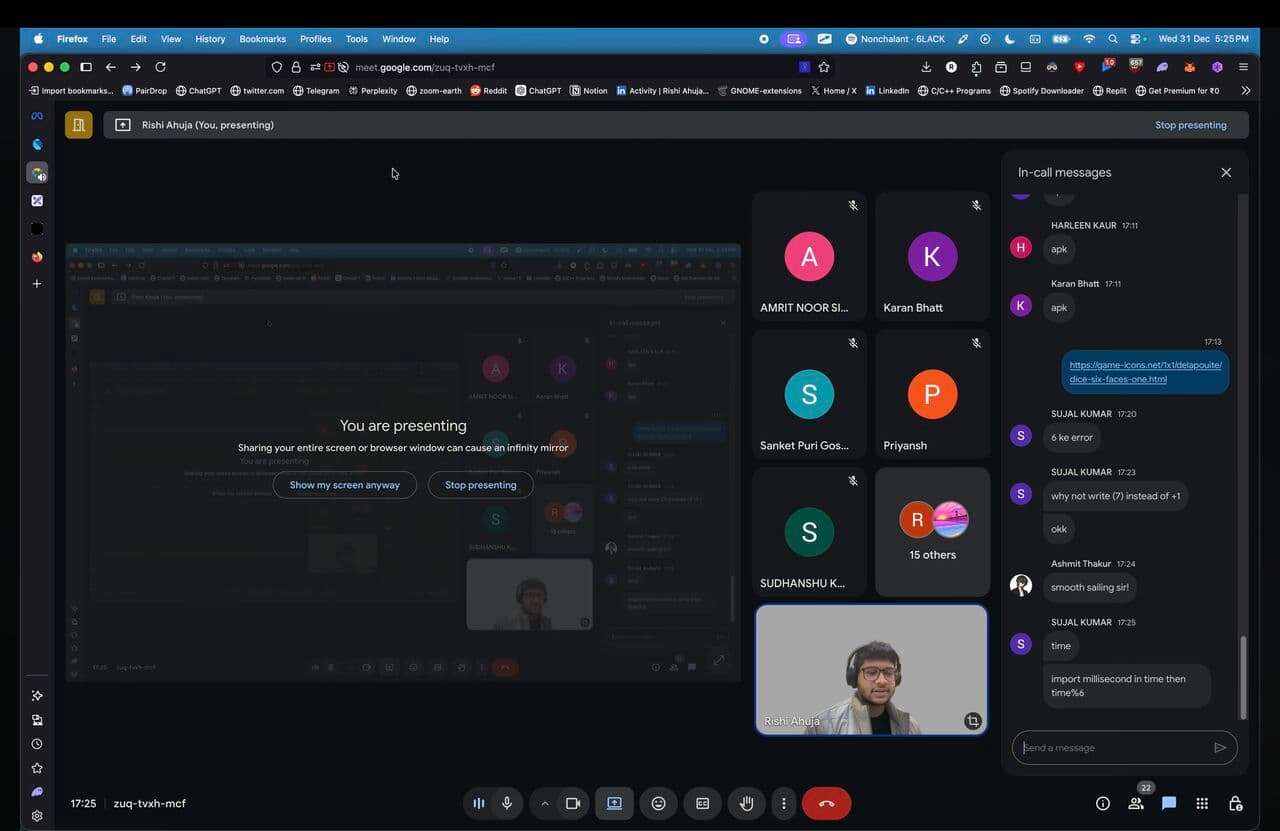Open host controls lock icon

[x=1235, y=803]
